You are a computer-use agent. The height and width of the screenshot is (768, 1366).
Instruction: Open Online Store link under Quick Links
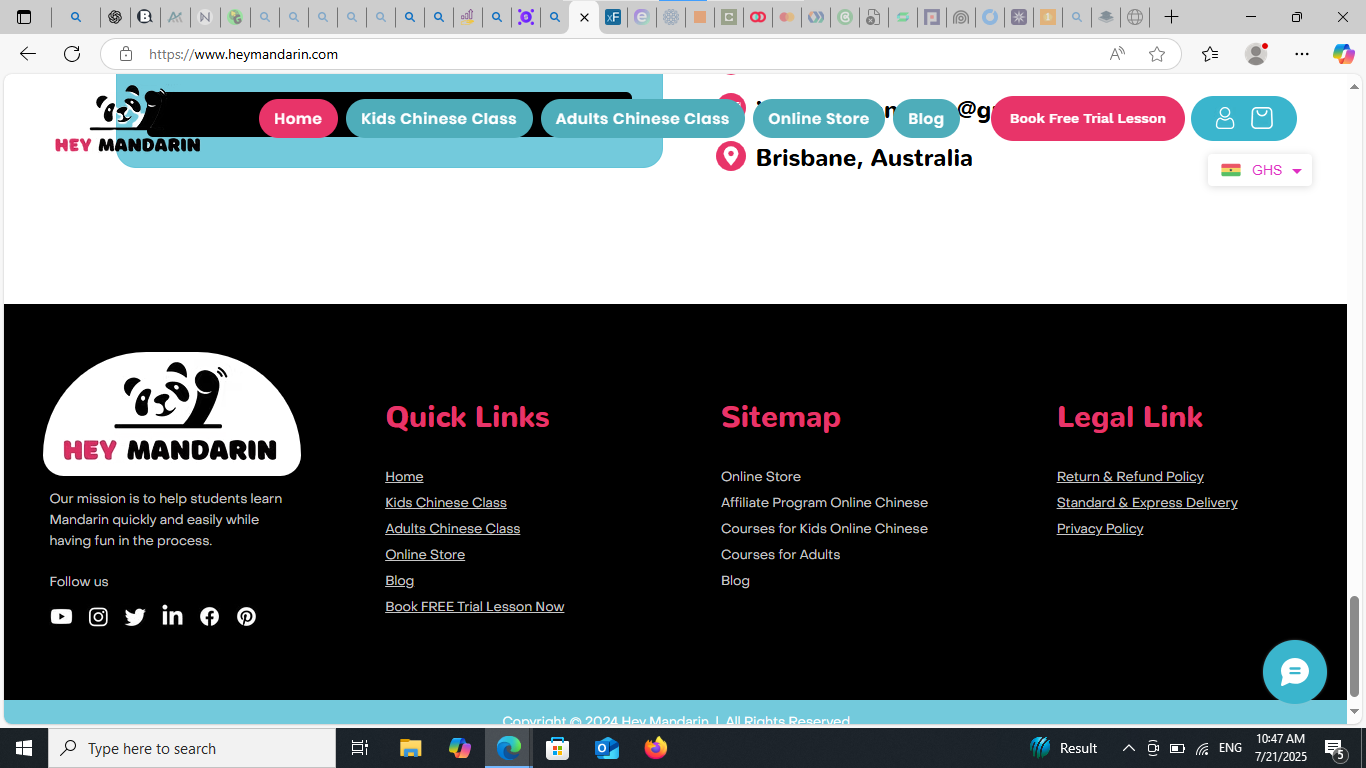(425, 555)
